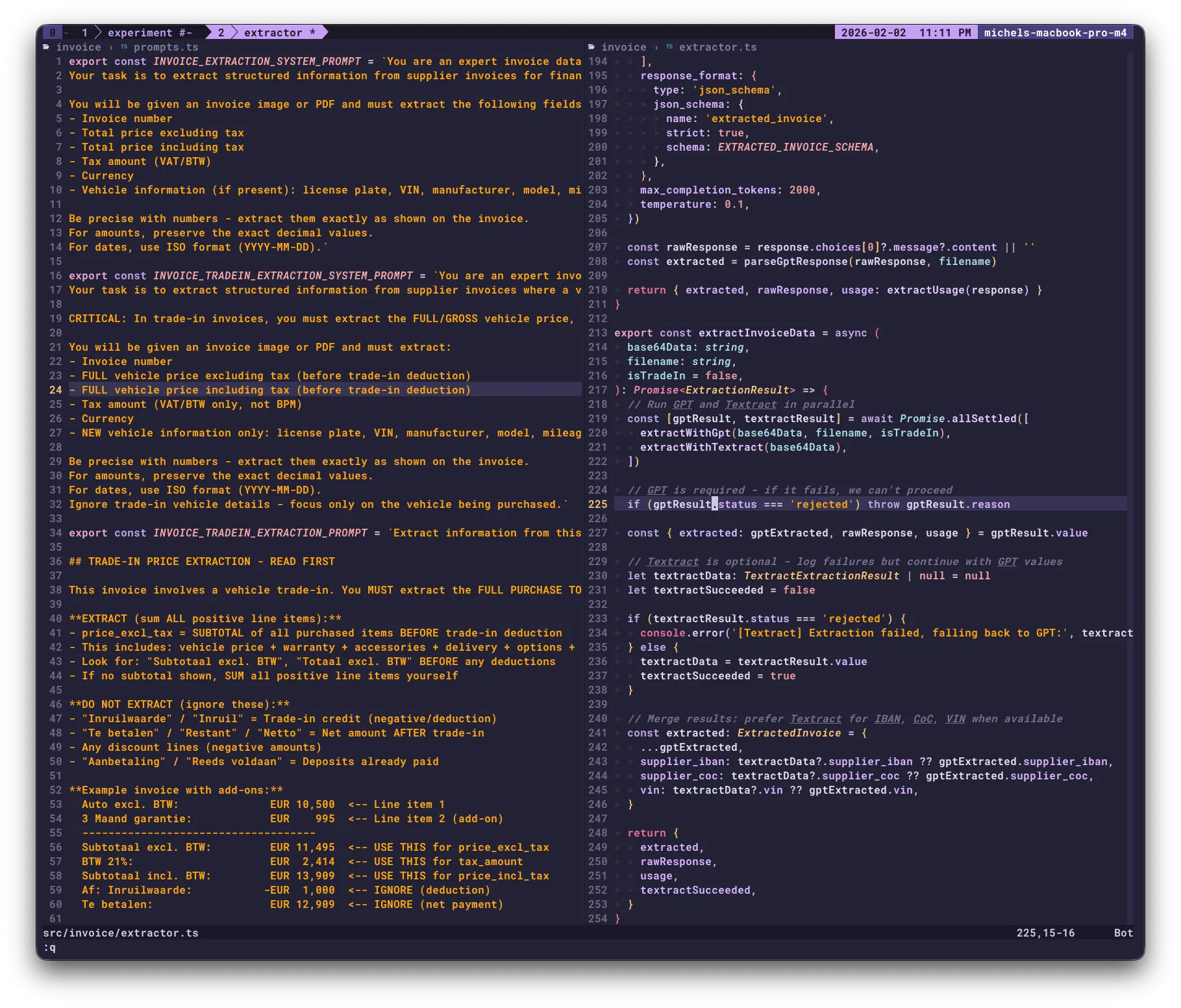Click the parseGptResponse function call
The height and width of the screenshot is (1008, 1181).
(796, 262)
